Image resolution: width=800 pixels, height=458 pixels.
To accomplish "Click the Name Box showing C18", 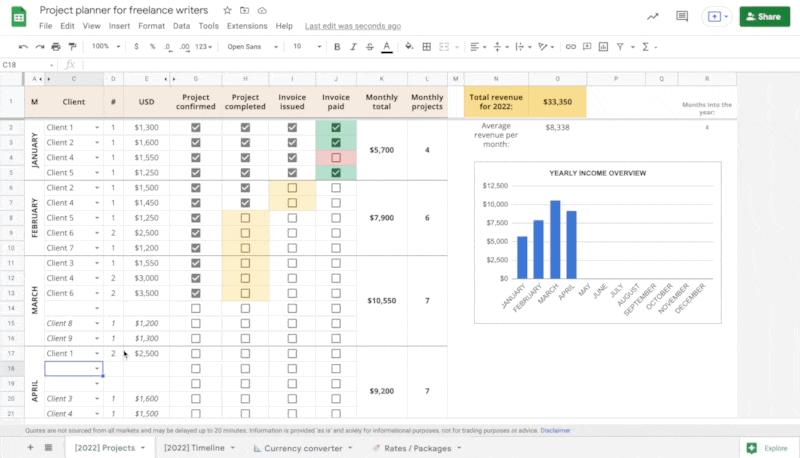I will point(20,65).
